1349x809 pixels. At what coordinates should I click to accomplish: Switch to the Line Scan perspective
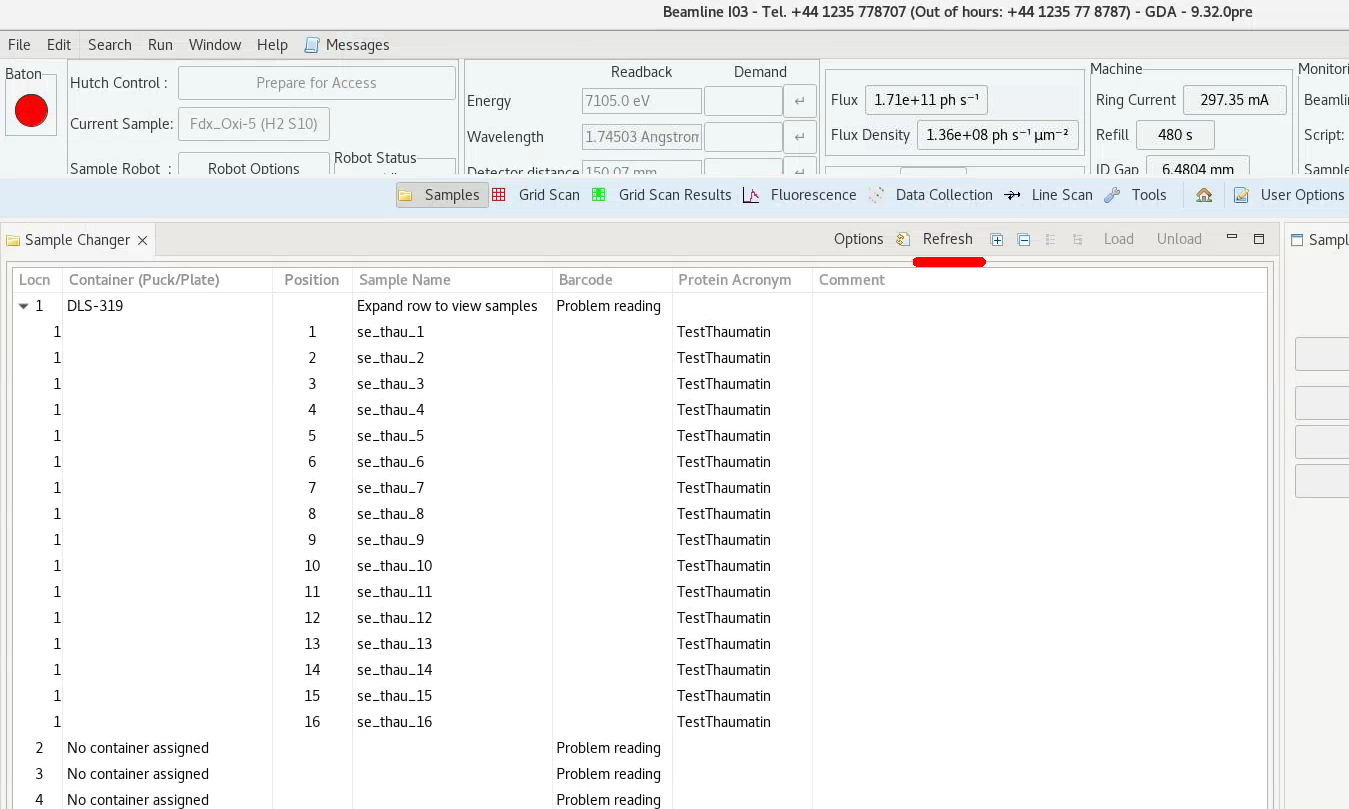1049,195
